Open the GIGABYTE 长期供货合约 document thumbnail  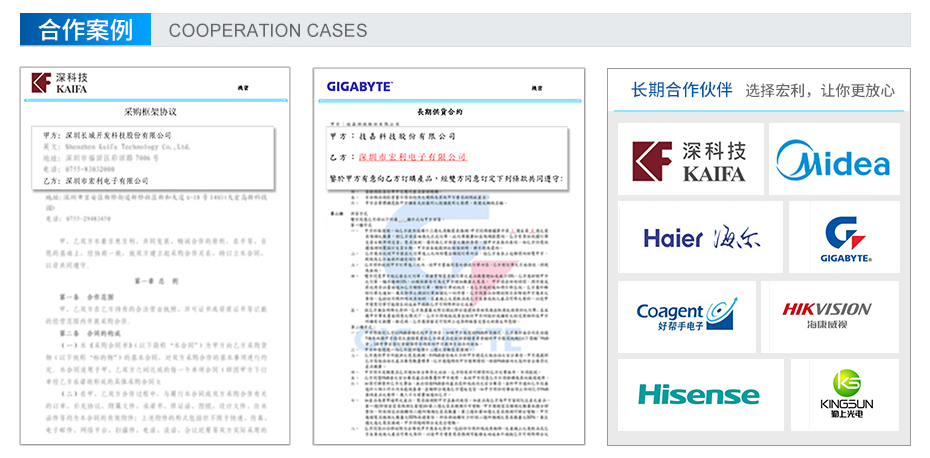click(449, 256)
